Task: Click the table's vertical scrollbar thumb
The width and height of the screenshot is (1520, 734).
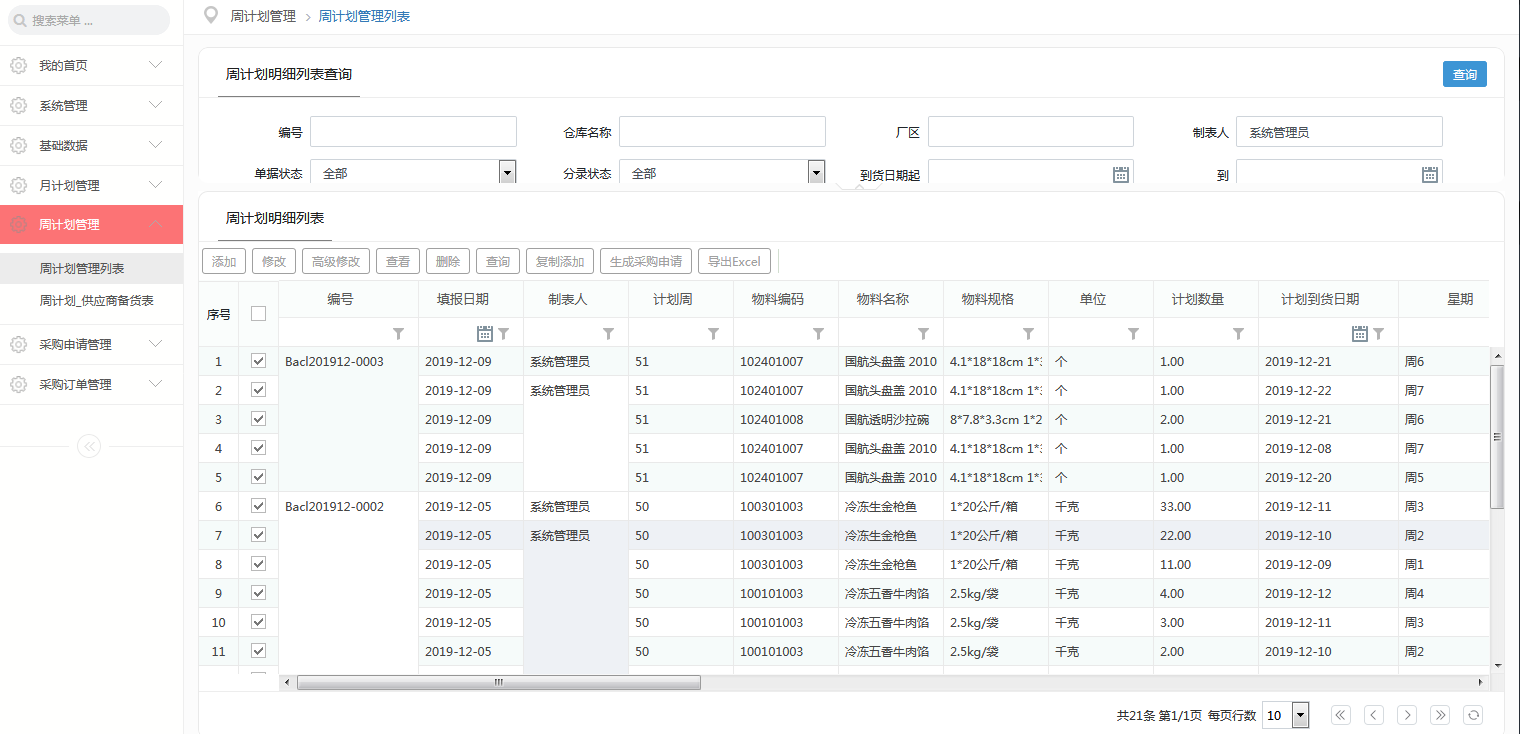Action: pyautogui.click(x=1496, y=436)
